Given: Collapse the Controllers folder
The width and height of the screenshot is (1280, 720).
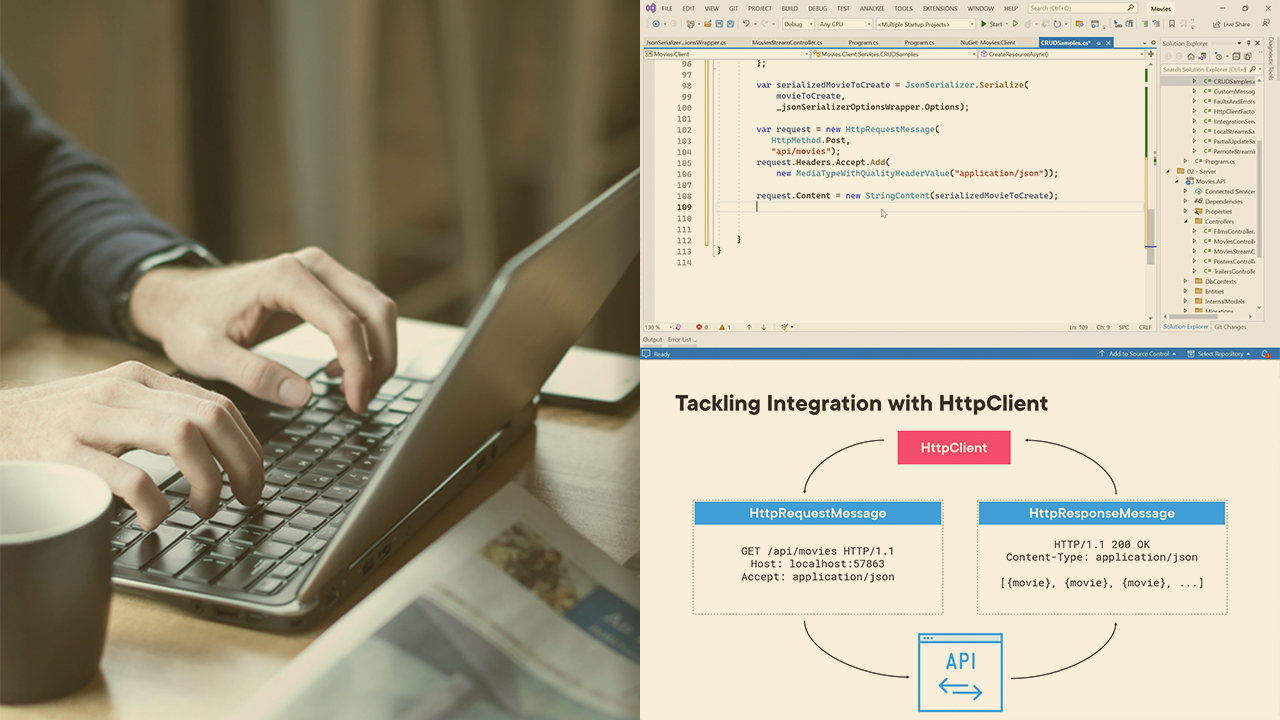Looking at the screenshot, I should coord(1185,221).
